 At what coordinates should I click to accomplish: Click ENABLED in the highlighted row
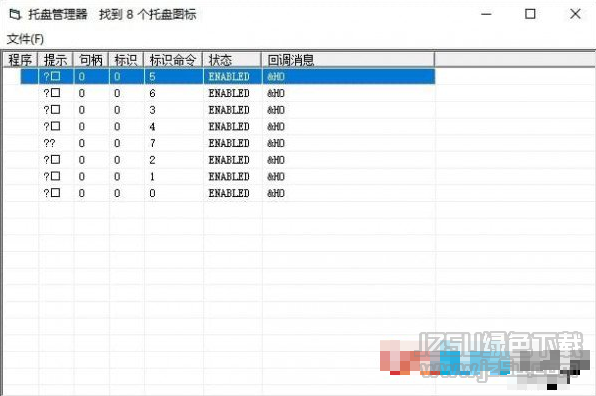229,76
